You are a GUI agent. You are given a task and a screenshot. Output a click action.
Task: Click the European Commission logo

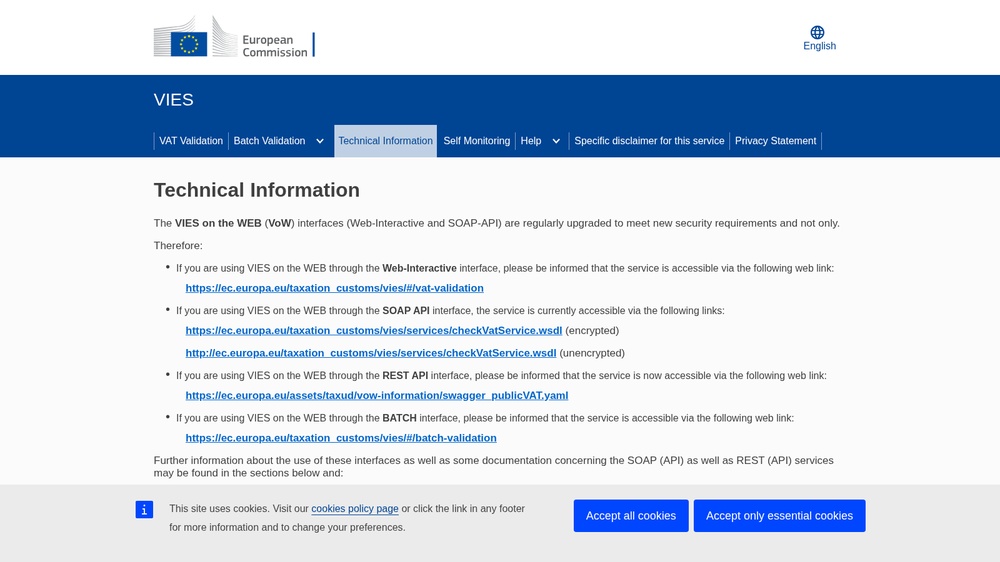234,37
